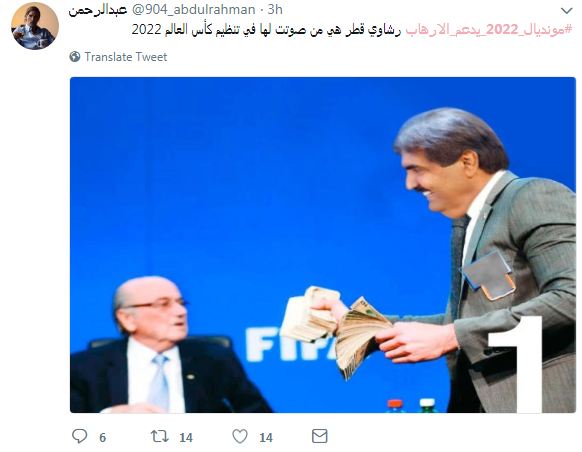Open the @904_abdulrahman handle
Viewport: 582px width, 452px height.
pyautogui.click(x=193, y=10)
